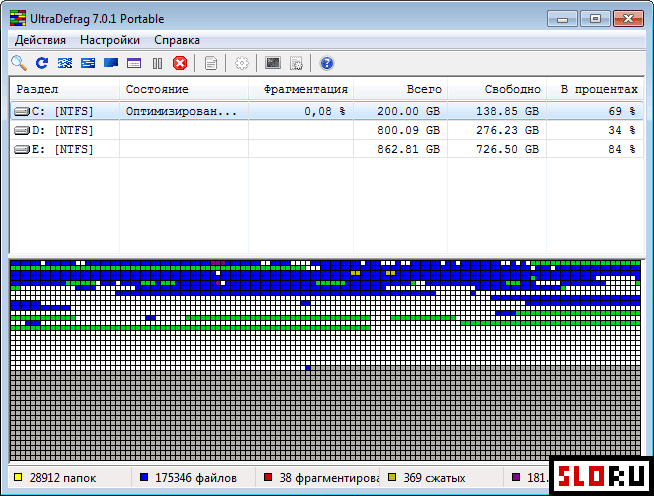Click the red fragmented legend swatch
Viewport: 654px width, 496px height.
click(268, 477)
